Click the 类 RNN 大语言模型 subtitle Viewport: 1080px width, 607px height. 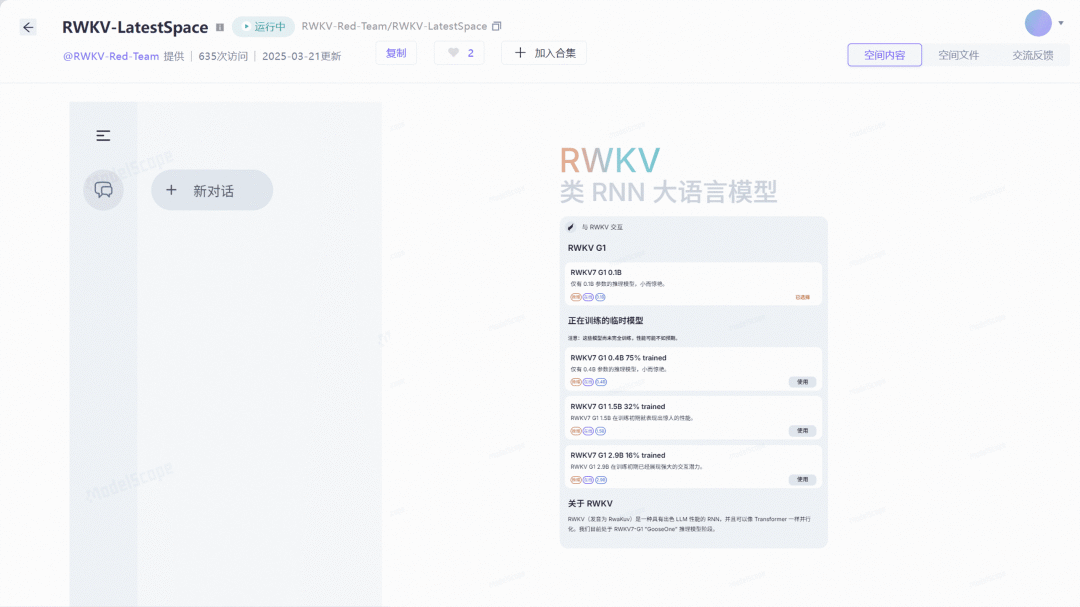(x=669, y=192)
